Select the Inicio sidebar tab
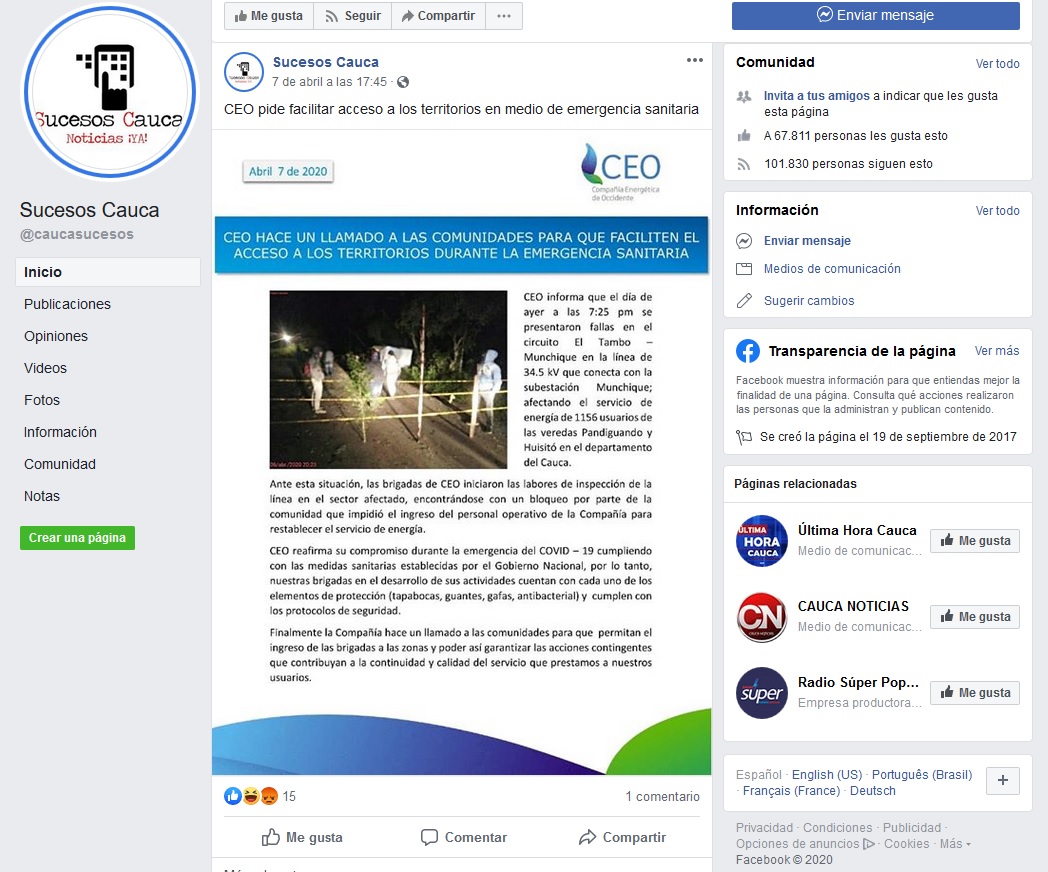The width and height of the screenshot is (1048, 872). (108, 272)
